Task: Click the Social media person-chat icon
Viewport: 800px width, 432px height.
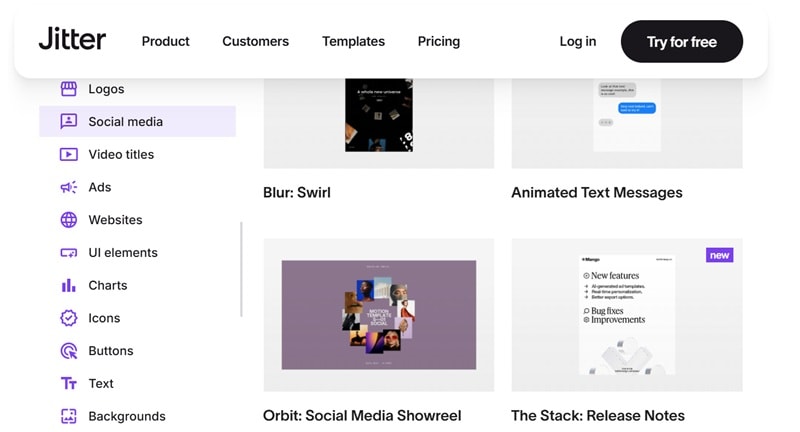Action: [69, 121]
